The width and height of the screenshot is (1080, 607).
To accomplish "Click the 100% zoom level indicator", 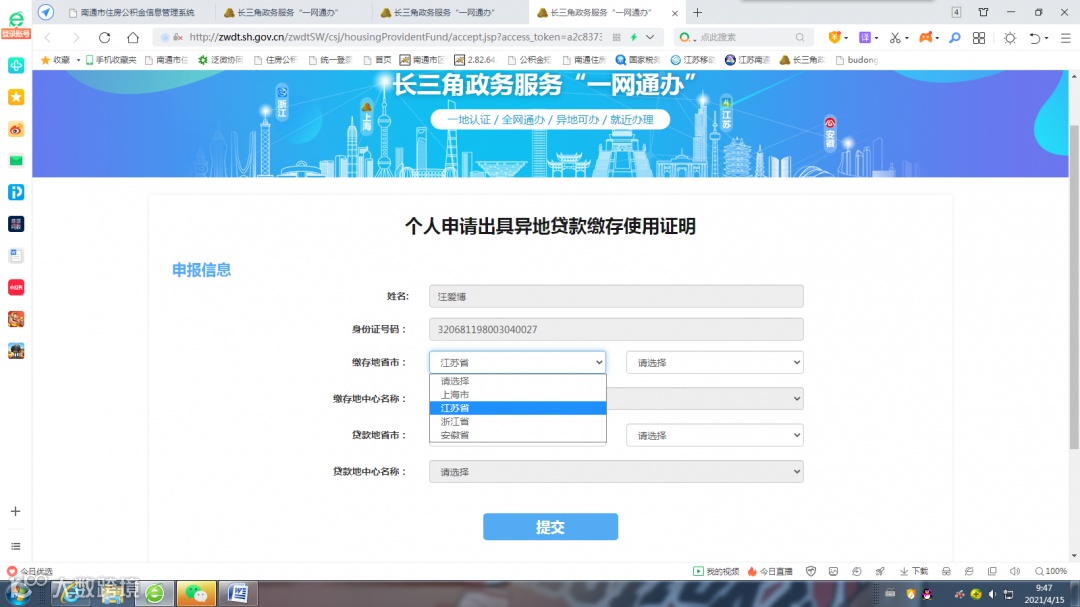I will point(1051,571).
